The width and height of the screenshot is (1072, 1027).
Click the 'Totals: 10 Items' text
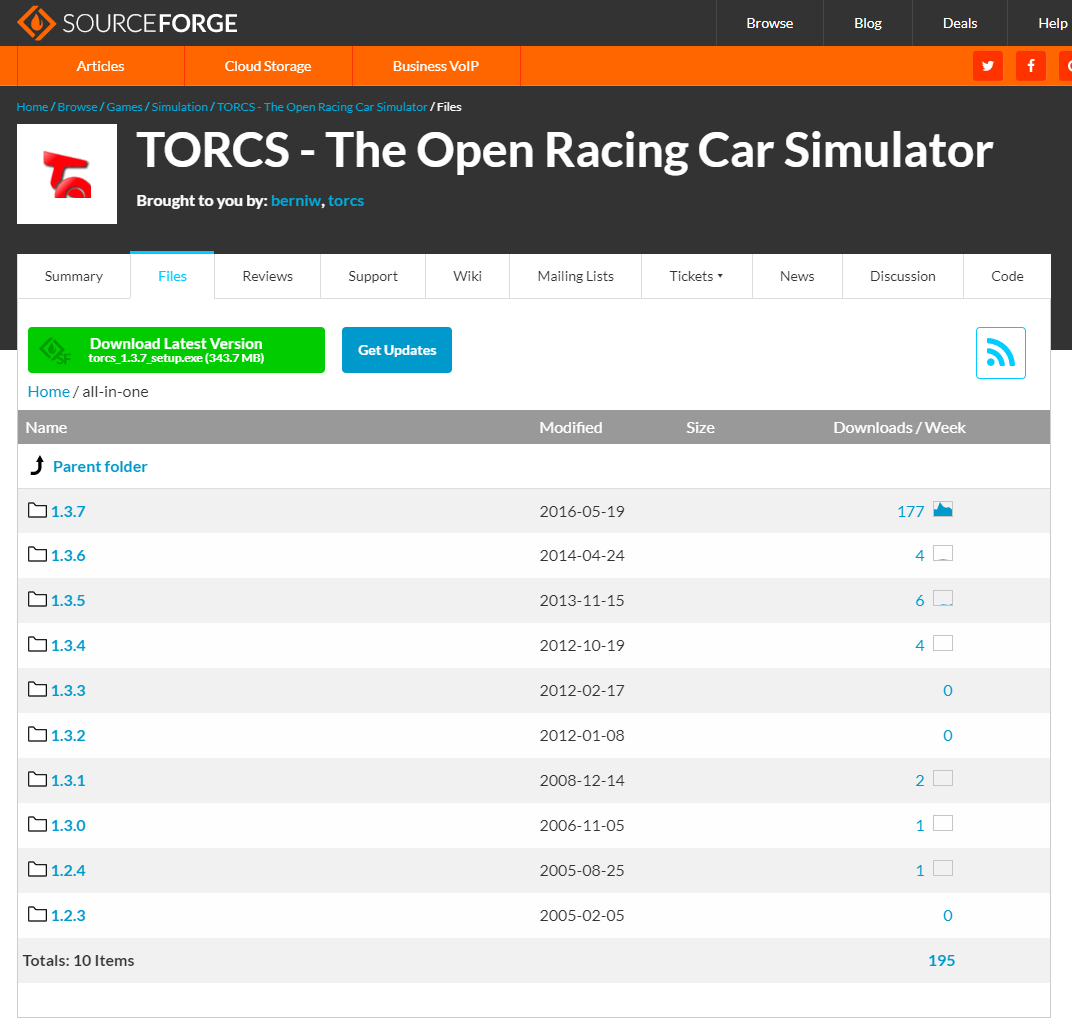coord(79,961)
